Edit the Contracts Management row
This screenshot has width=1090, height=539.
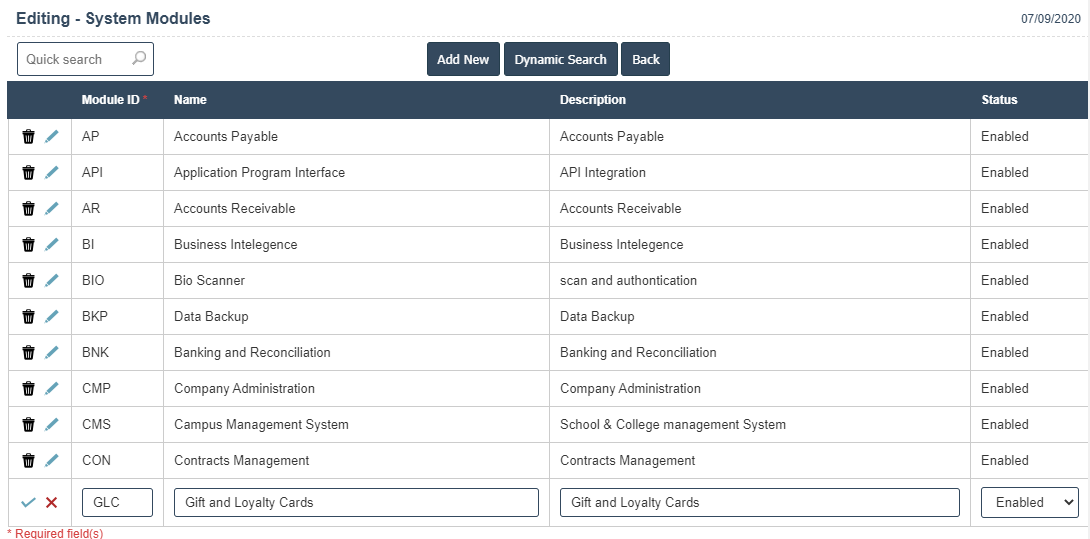tap(52, 461)
